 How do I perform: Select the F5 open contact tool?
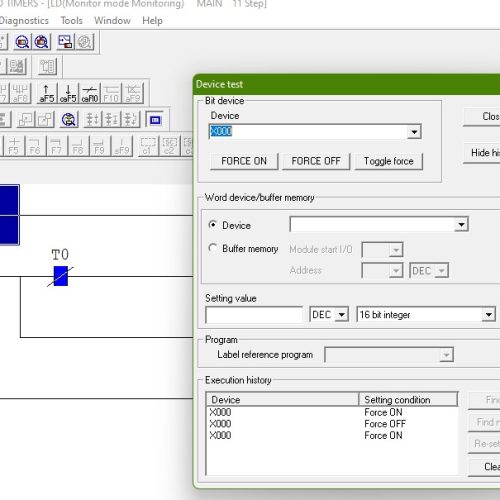coord(13,146)
